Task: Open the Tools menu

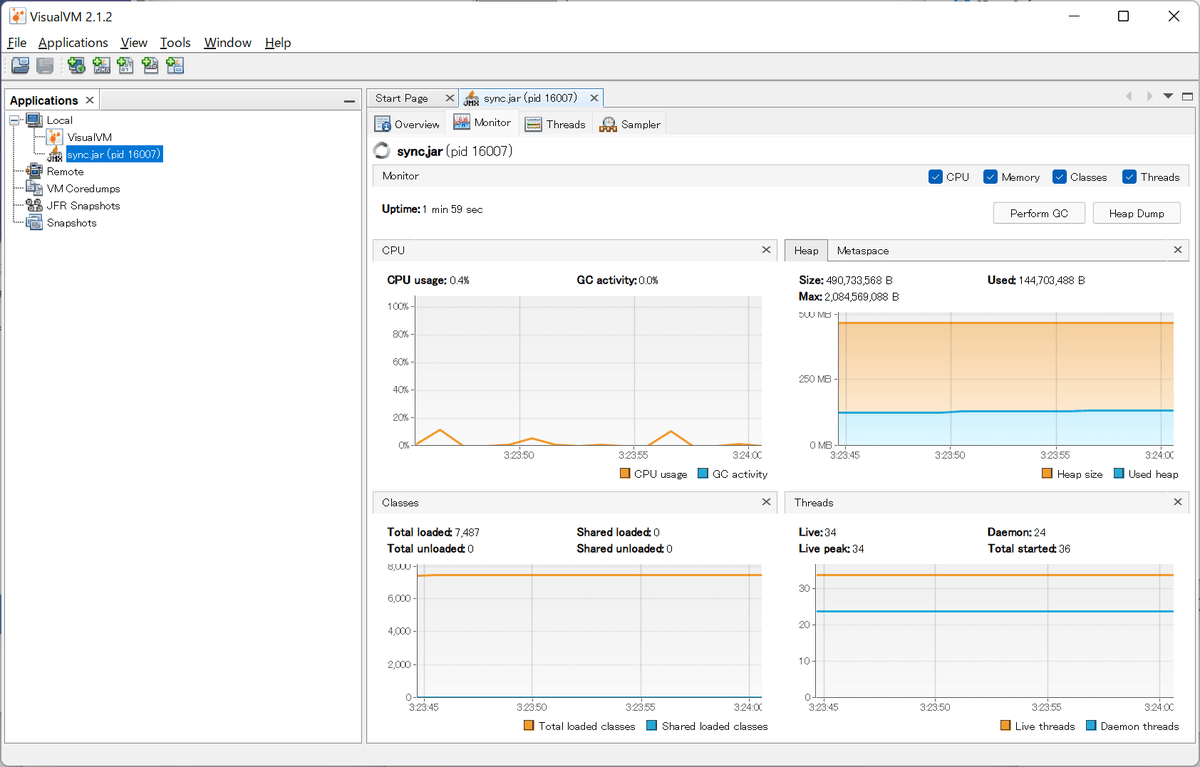Action: tap(175, 43)
